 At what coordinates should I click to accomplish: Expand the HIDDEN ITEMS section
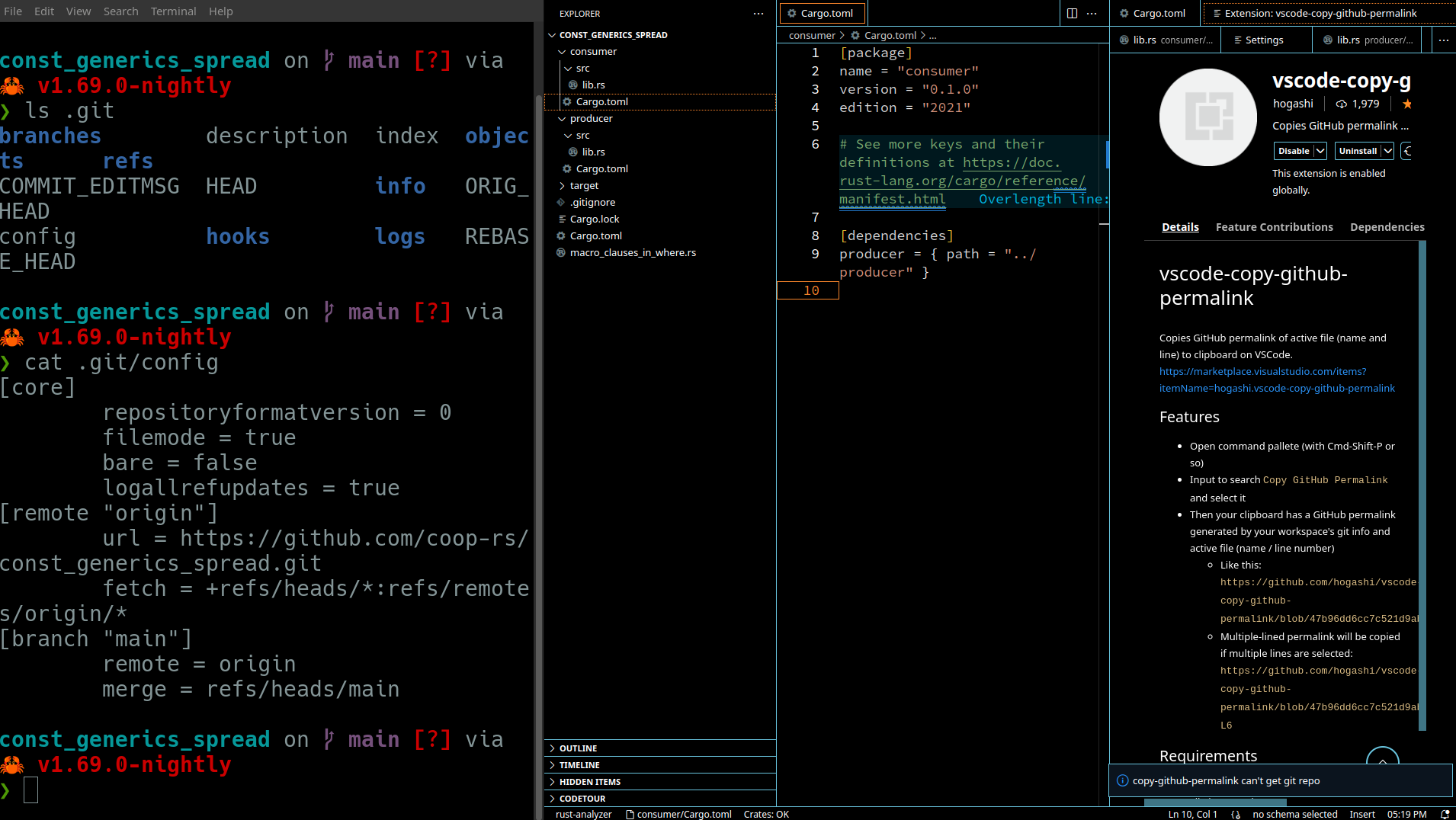tap(660, 782)
